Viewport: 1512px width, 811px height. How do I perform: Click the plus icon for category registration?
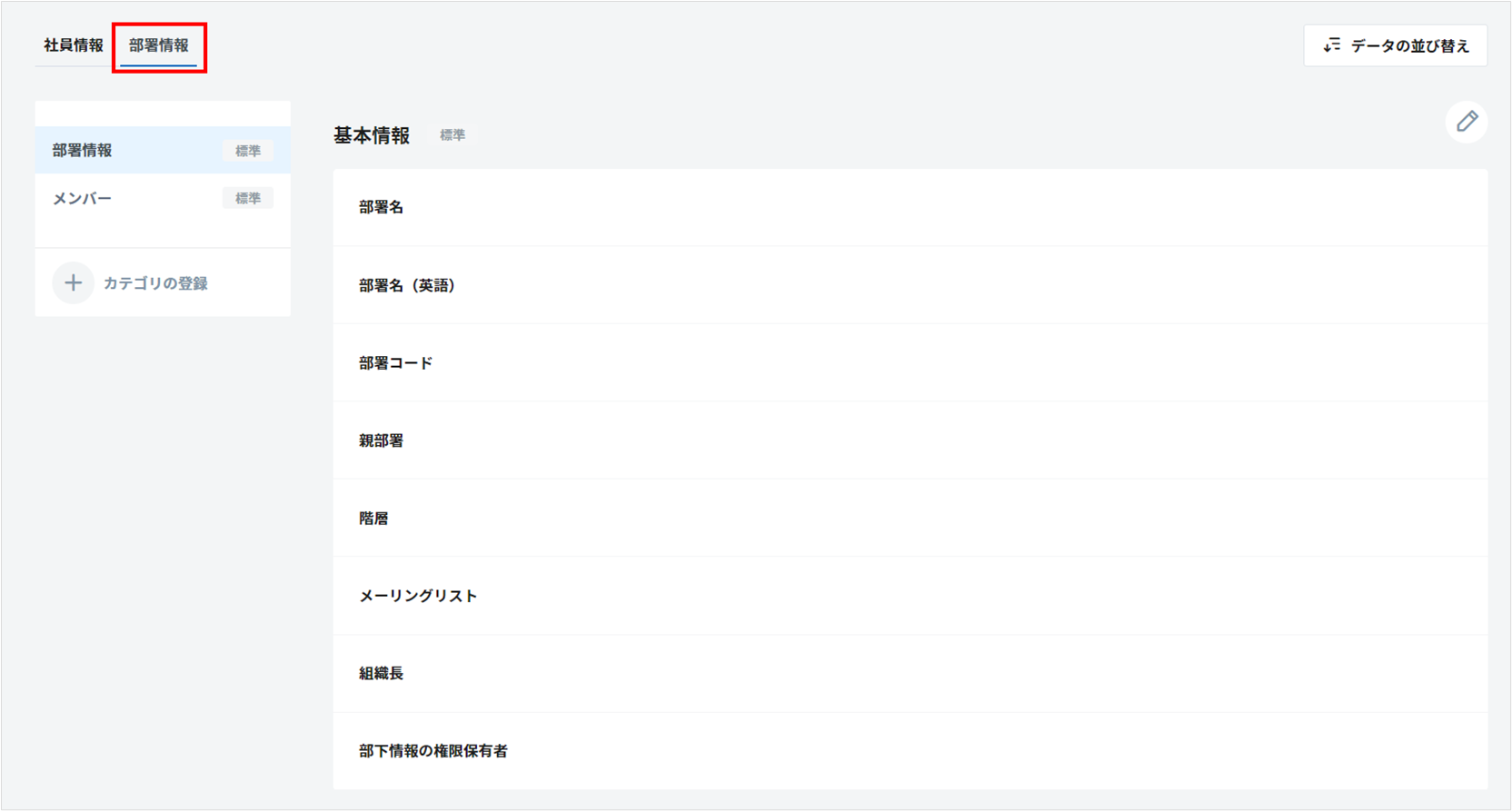(x=73, y=283)
